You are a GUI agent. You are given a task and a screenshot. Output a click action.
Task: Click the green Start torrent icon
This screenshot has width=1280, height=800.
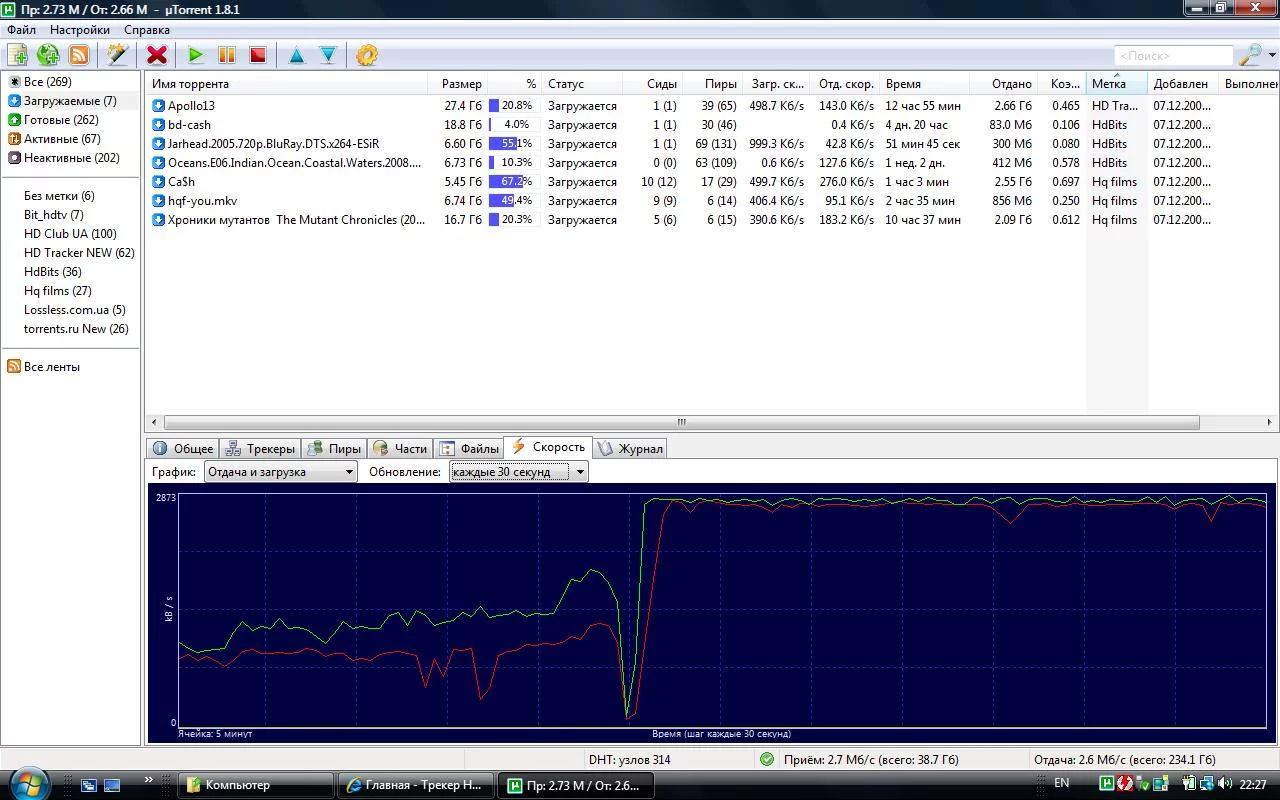click(196, 55)
